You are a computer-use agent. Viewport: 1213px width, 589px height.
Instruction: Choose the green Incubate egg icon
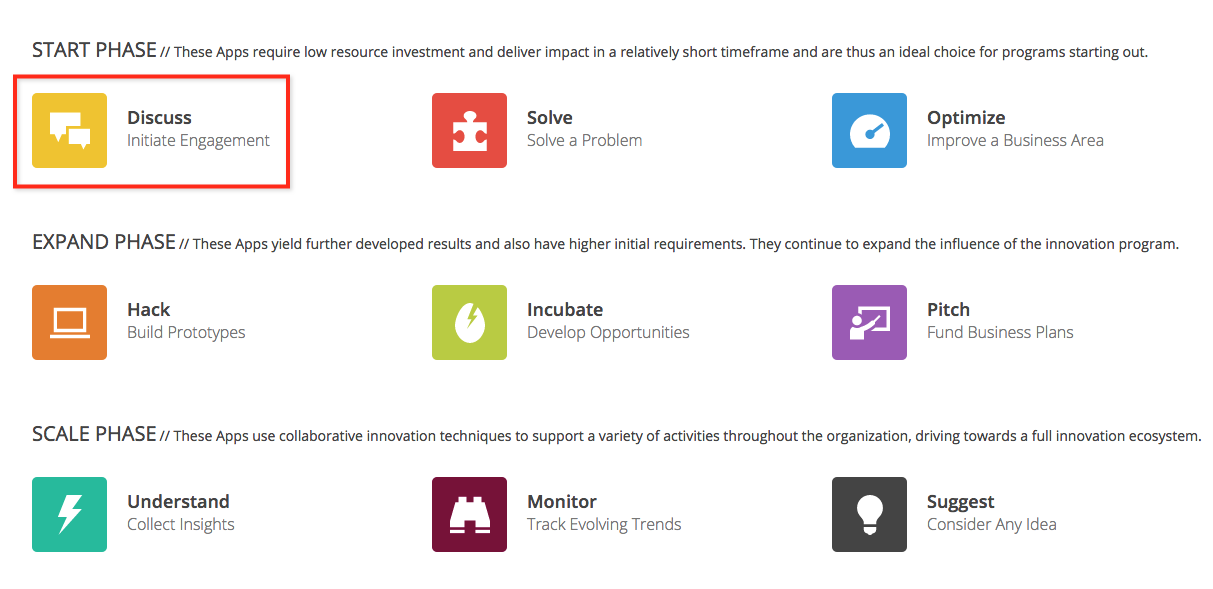click(469, 322)
